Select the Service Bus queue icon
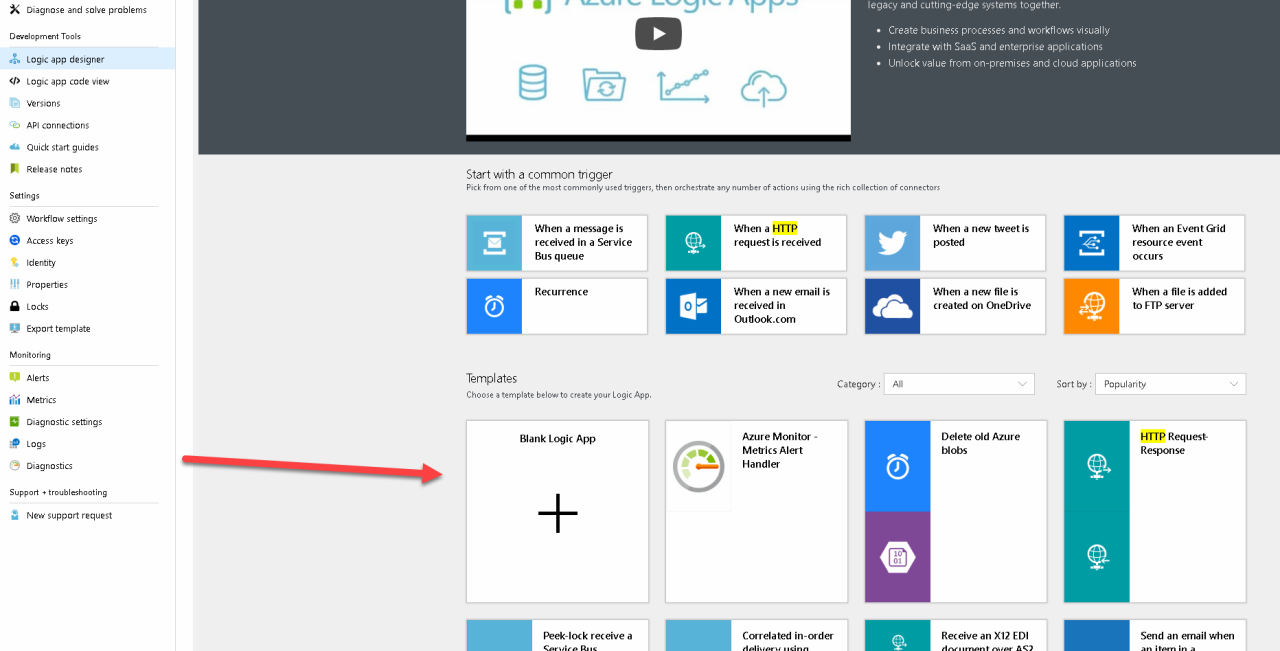The width and height of the screenshot is (1280, 651). [494, 243]
